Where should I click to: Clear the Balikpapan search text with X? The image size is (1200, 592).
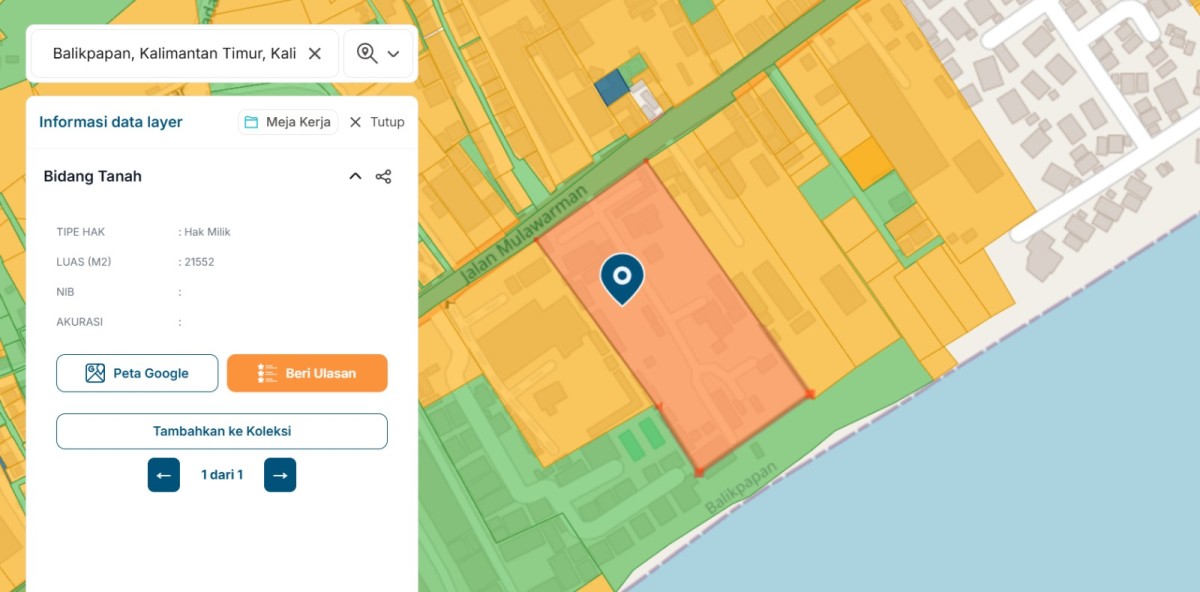(314, 54)
